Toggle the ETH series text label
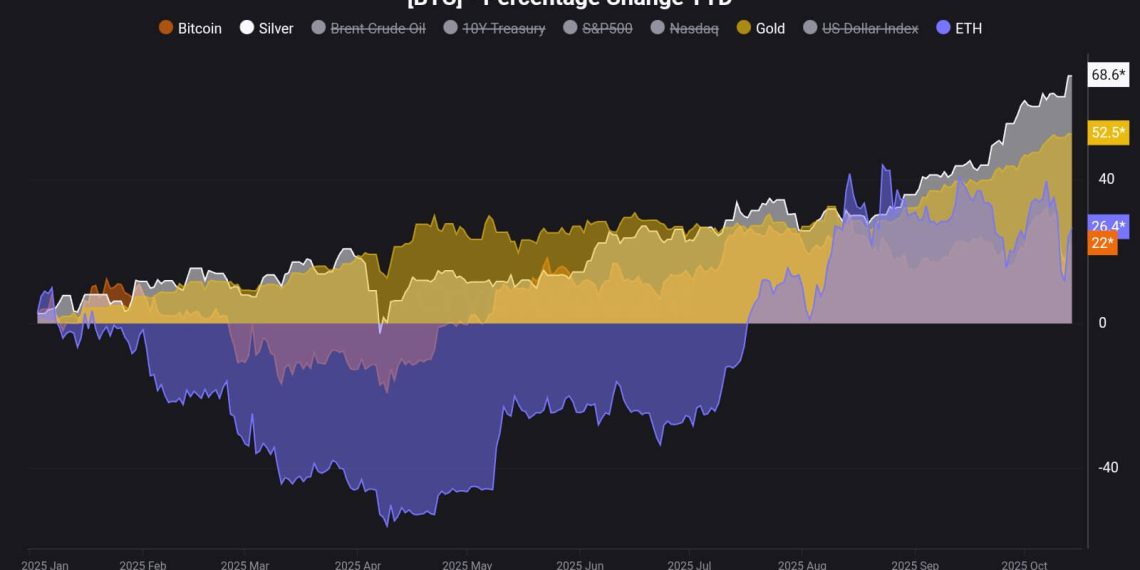 968,28
